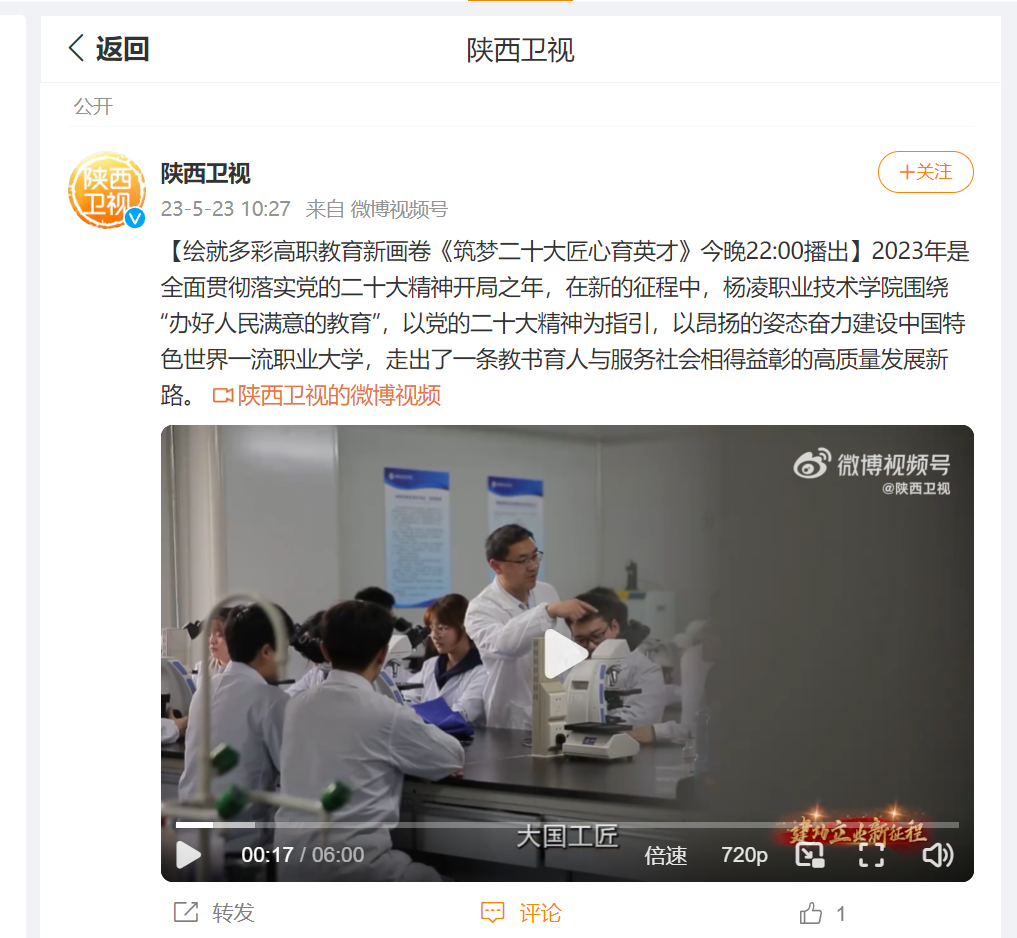This screenshot has height=938, width=1017.
Task: Open the 评论 comments section
Action: point(521,913)
